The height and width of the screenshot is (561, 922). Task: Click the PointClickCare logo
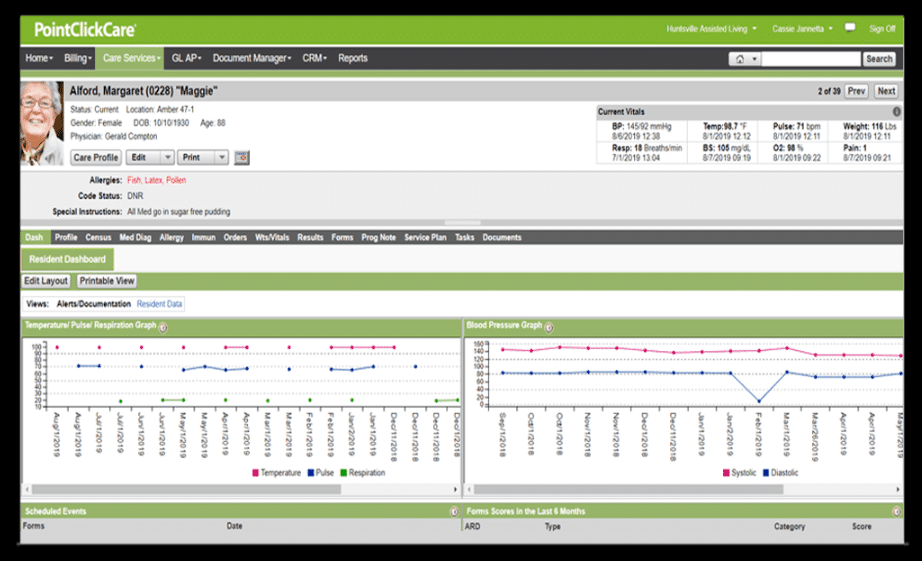(85, 29)
